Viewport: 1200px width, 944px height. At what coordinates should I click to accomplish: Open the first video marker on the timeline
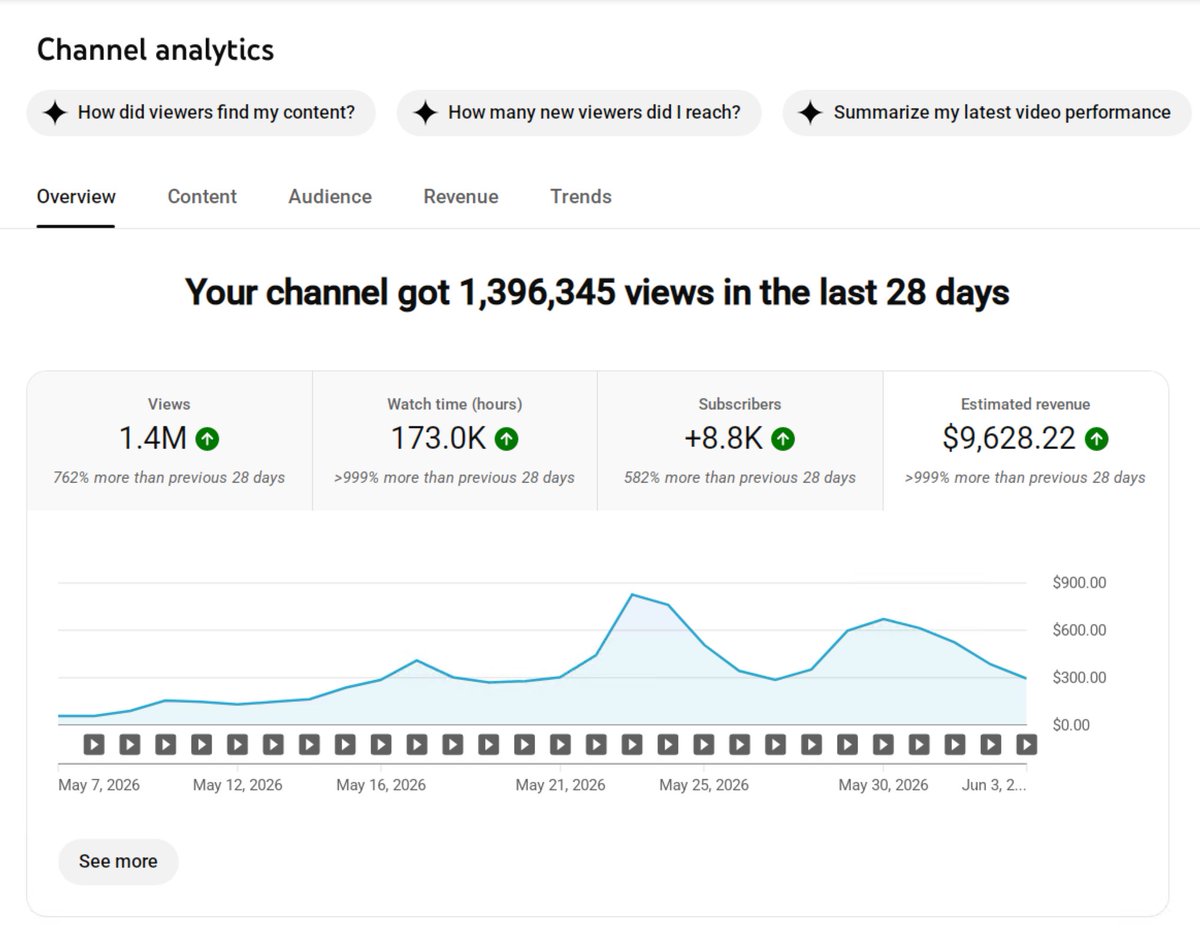94,744
